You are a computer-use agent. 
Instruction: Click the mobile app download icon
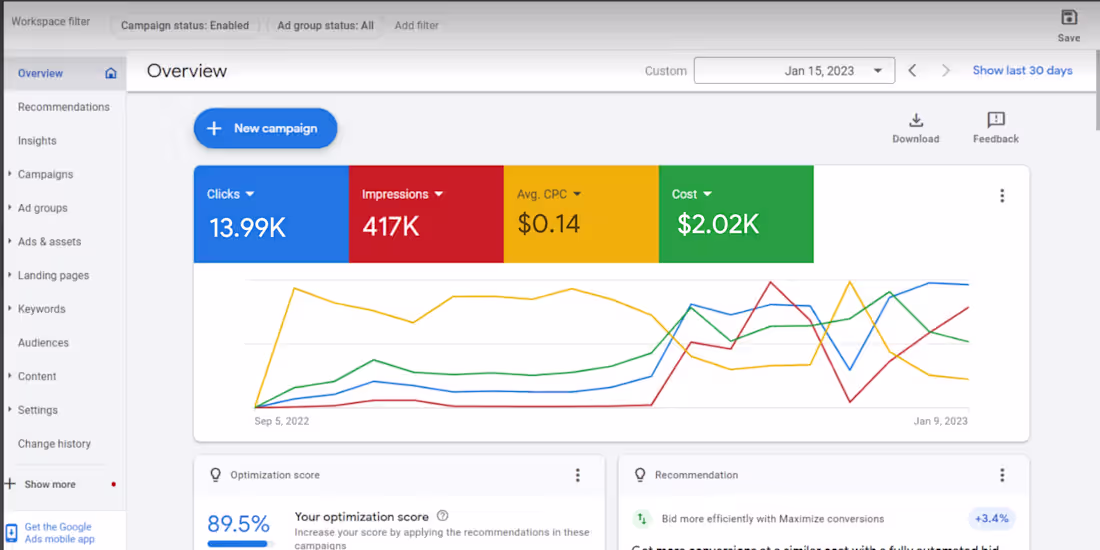point(11,532)
